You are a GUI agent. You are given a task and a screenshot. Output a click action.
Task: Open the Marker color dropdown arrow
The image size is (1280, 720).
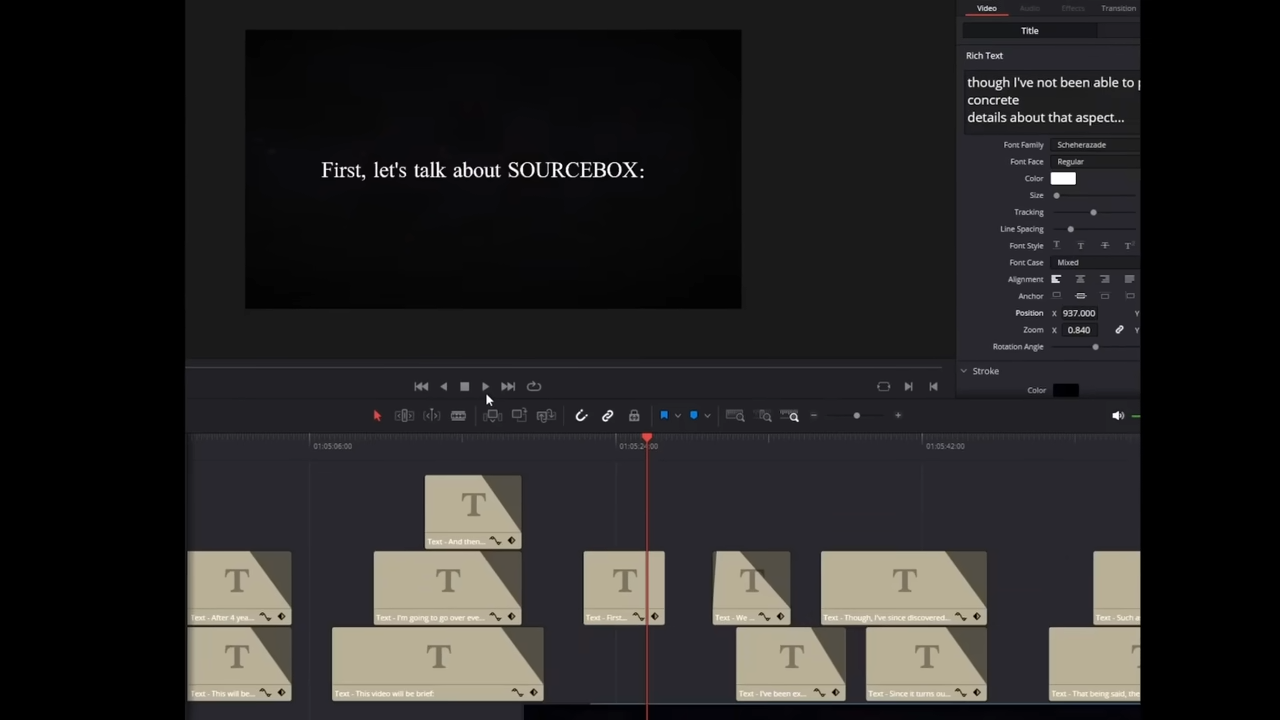[x=707, y=416]
